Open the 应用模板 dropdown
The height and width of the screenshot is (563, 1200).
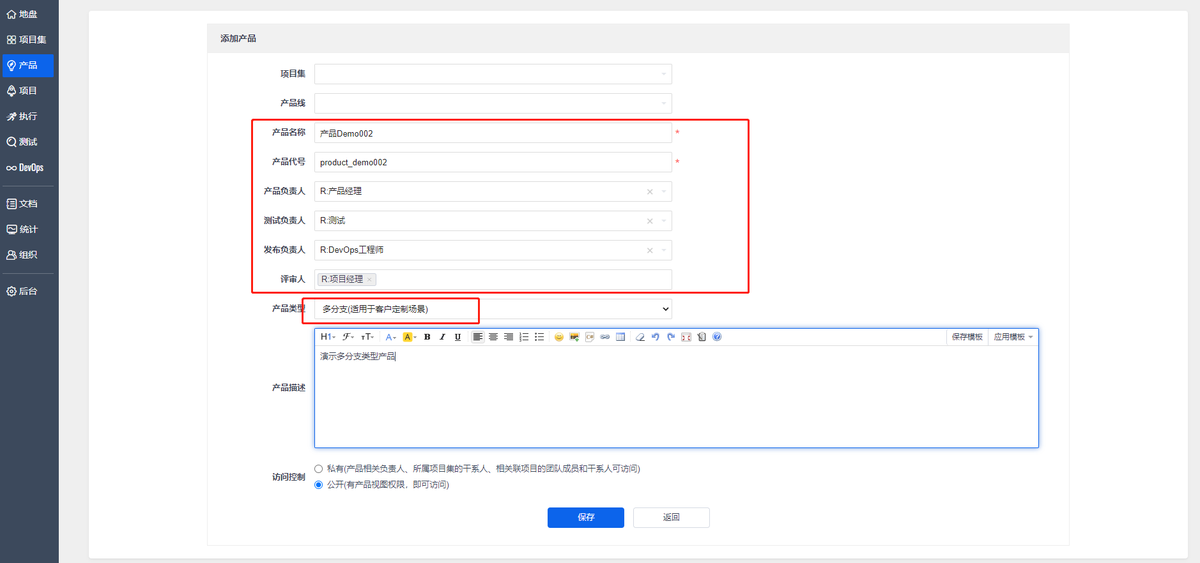1013,337
